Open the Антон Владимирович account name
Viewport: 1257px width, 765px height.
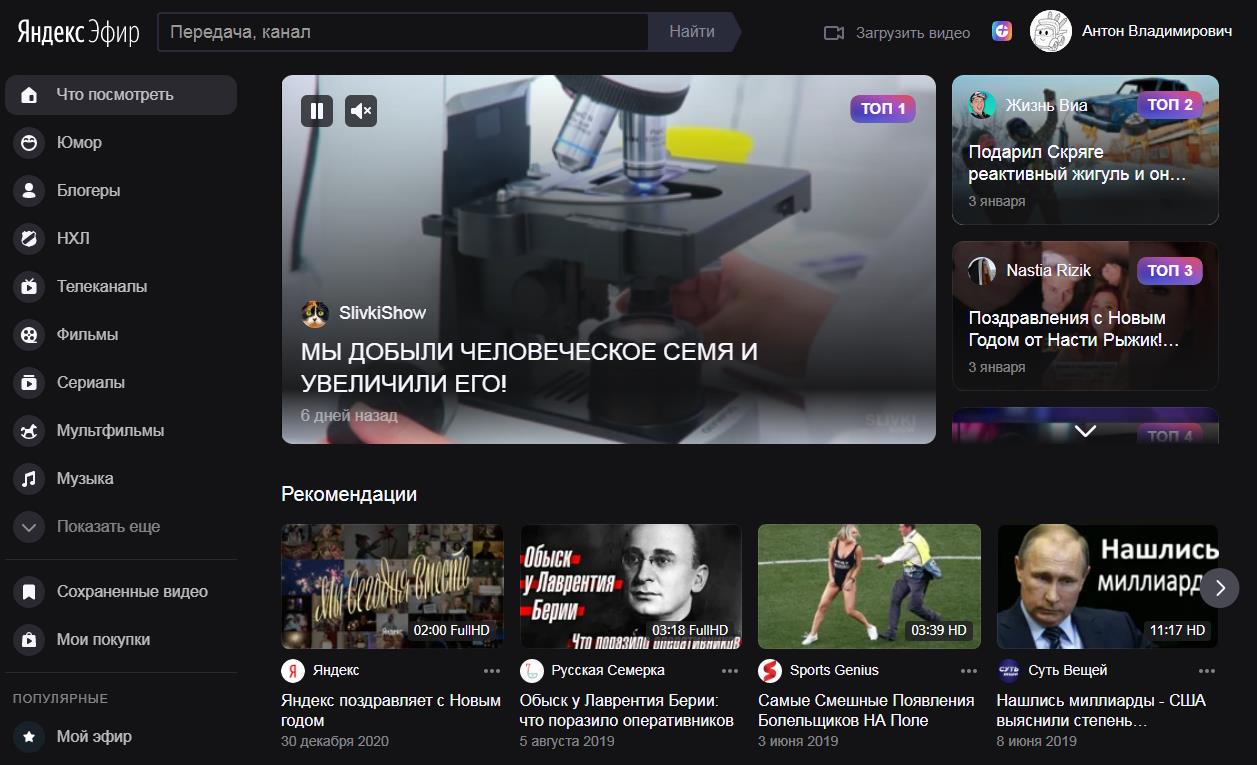pos(1157,32)
